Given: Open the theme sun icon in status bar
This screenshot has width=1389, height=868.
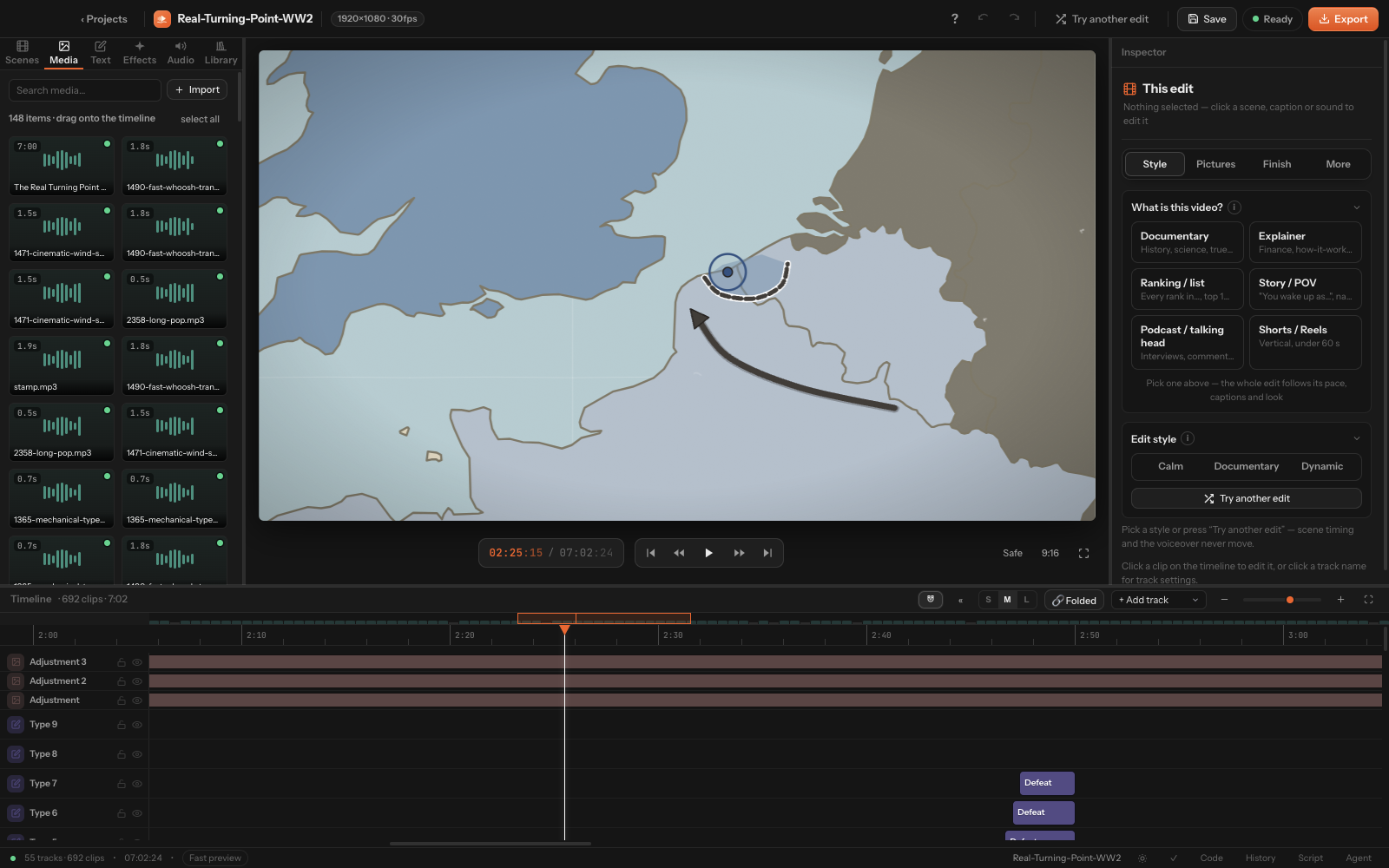Looking at the screenshot, I should [x=1142, y=858].
